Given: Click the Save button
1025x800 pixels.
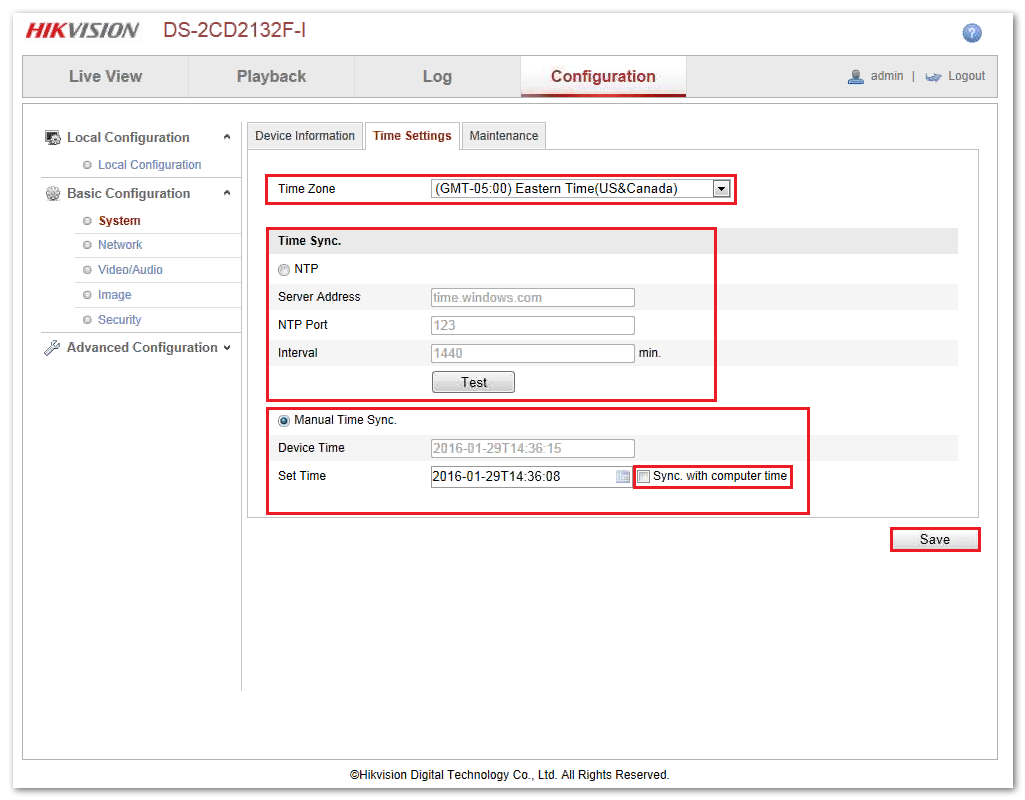Looking at the screenshot, I should (x=935, y=540).
